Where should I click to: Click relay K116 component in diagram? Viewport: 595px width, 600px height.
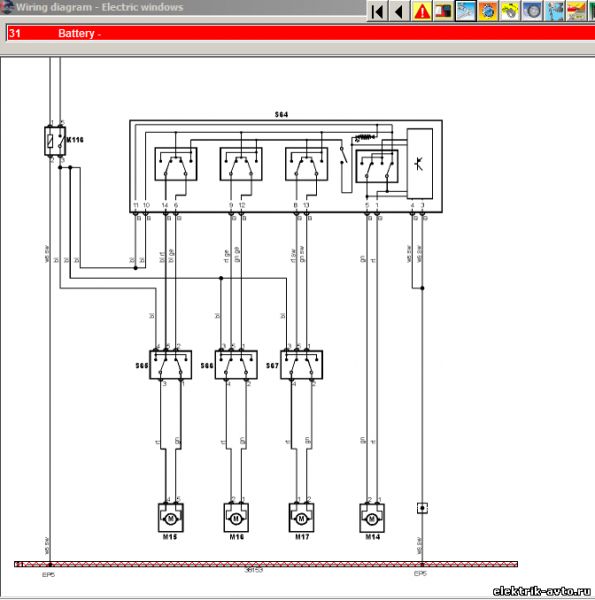55,141
